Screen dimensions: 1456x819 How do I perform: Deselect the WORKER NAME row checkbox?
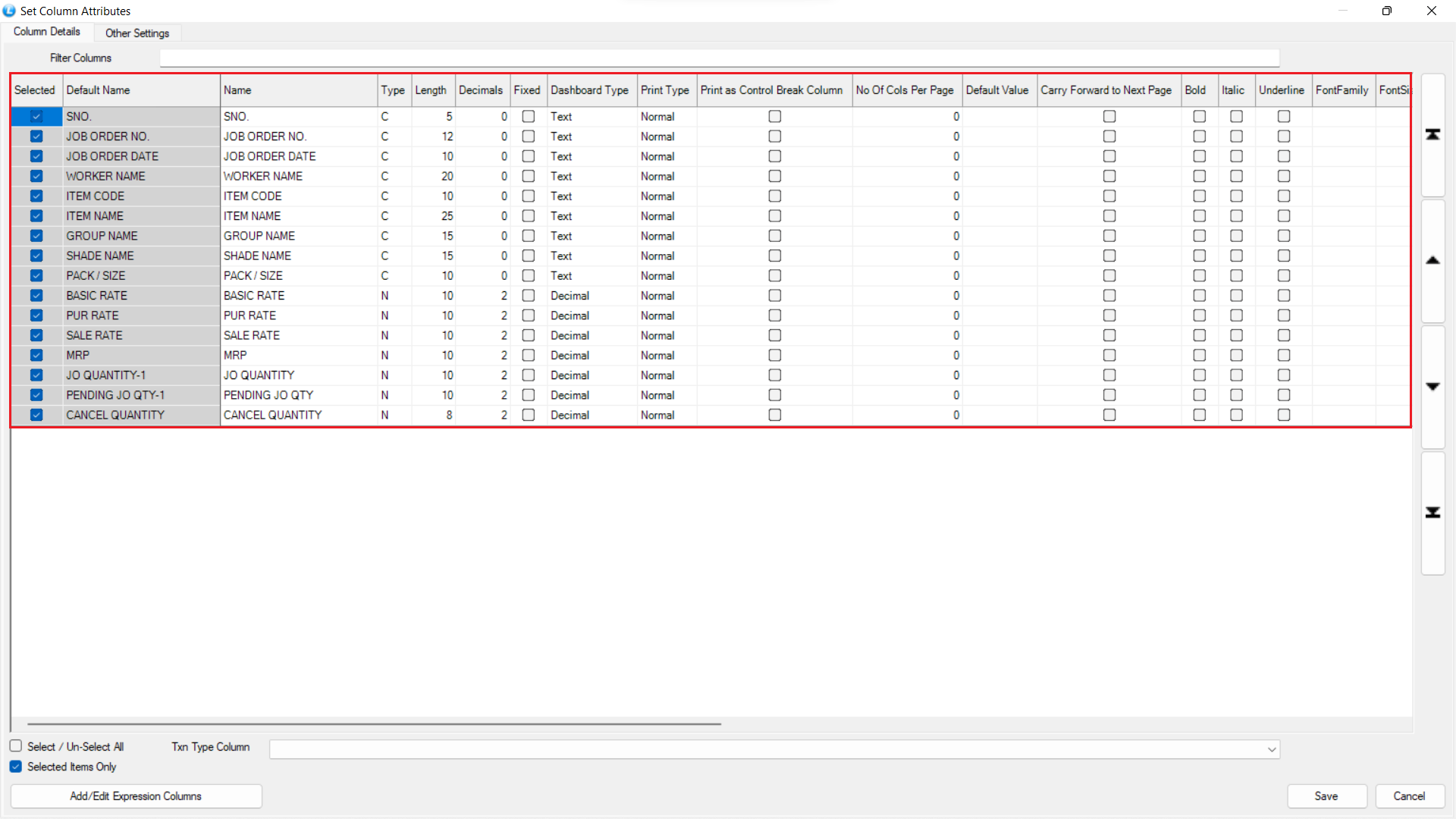pos(36,176)
